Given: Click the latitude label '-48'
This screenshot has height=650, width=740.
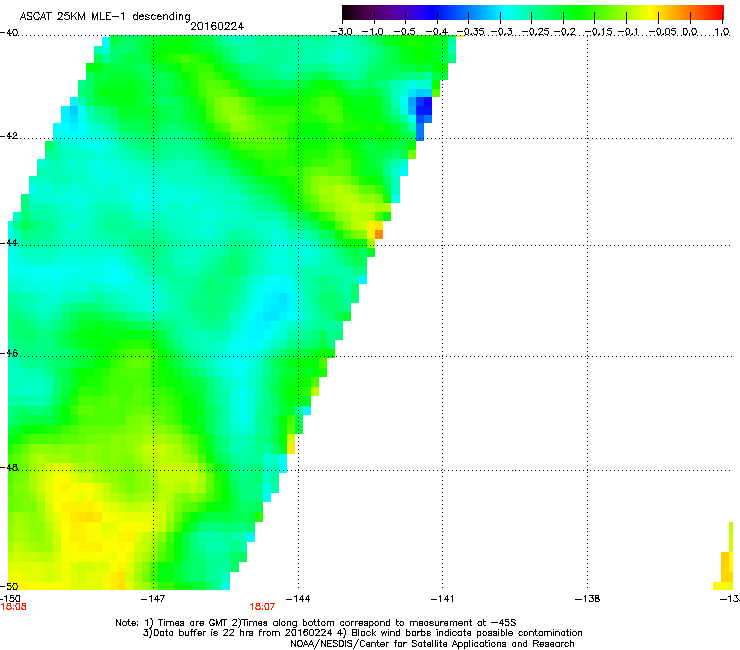Looking at the screenshot, I should coord(9,468).
